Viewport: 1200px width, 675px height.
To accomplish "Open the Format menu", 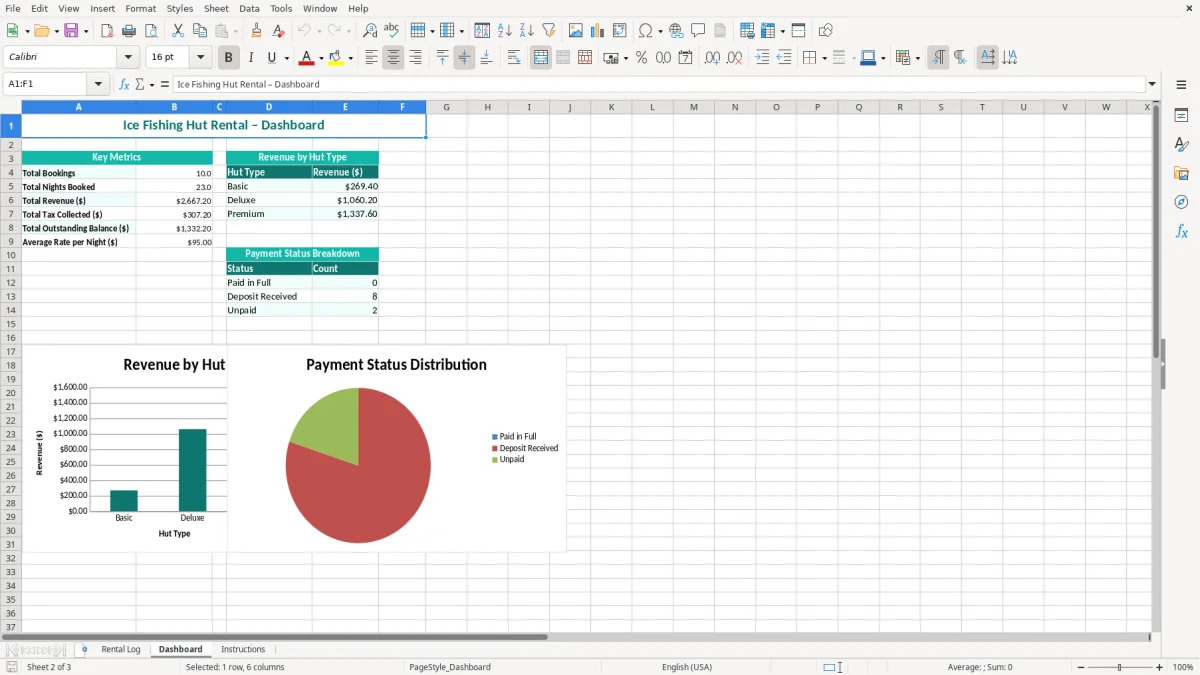I will pos(140,8).
